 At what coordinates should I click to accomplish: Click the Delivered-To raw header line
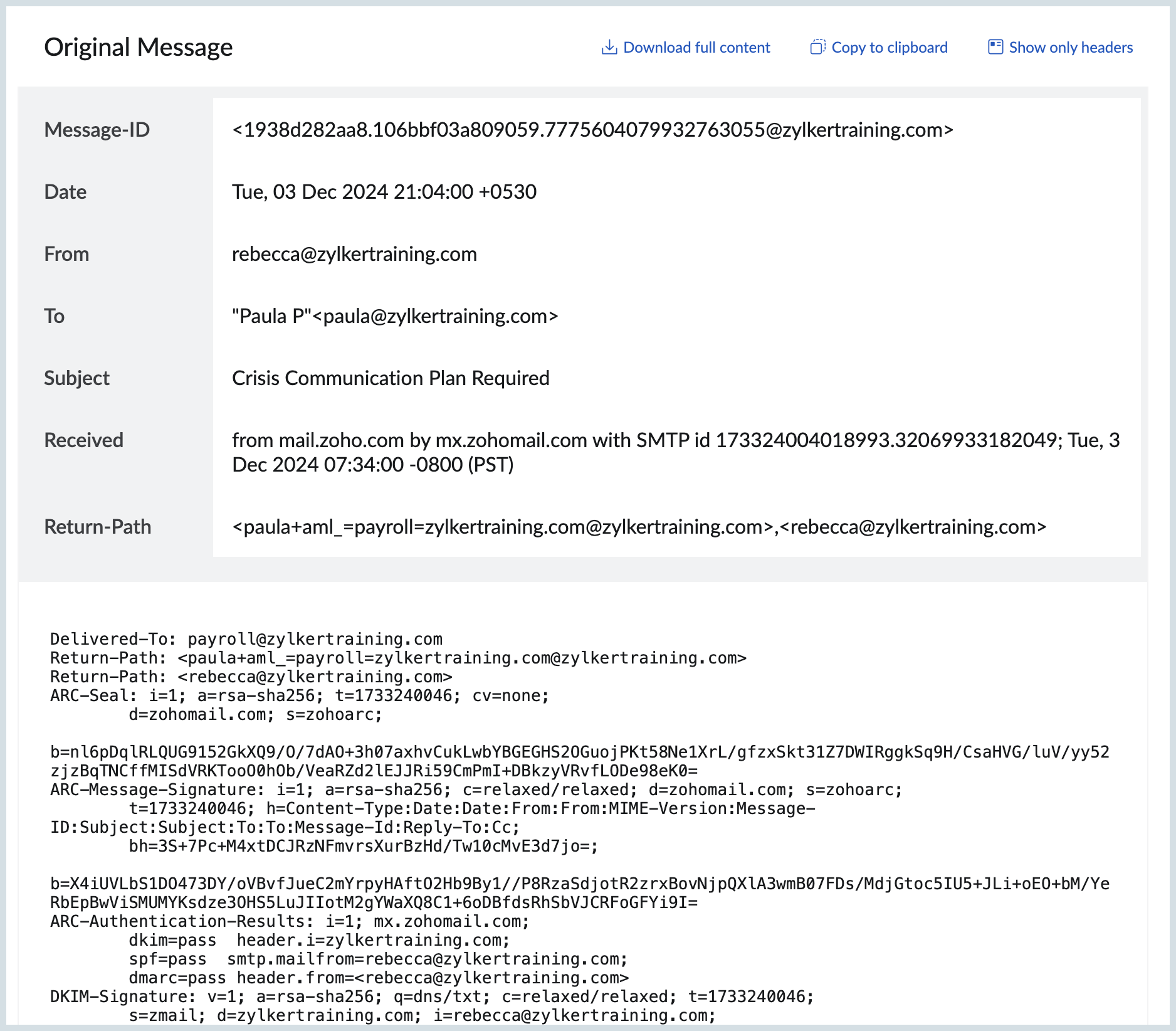pyautogui.click(x=246, y=639)
